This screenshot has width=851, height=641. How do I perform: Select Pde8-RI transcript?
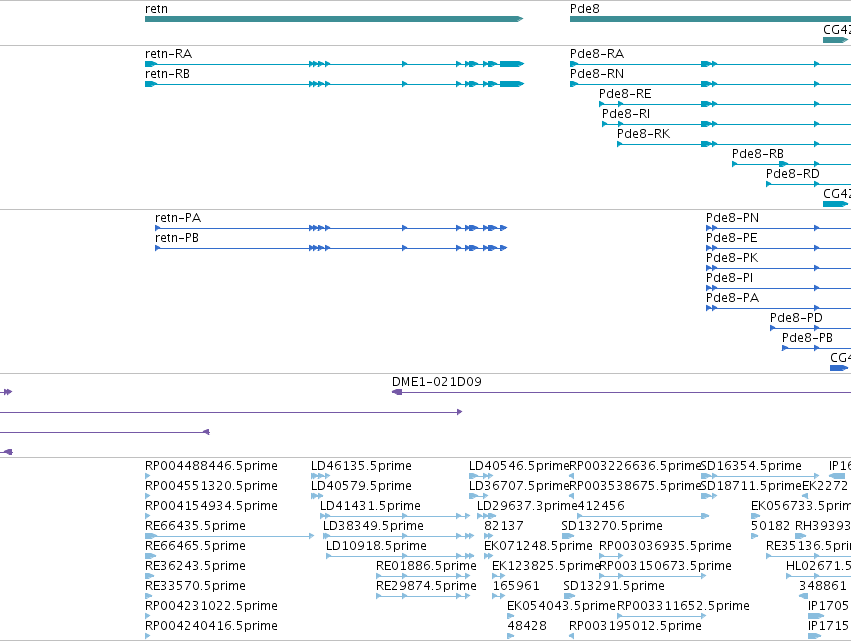point(726,124)
